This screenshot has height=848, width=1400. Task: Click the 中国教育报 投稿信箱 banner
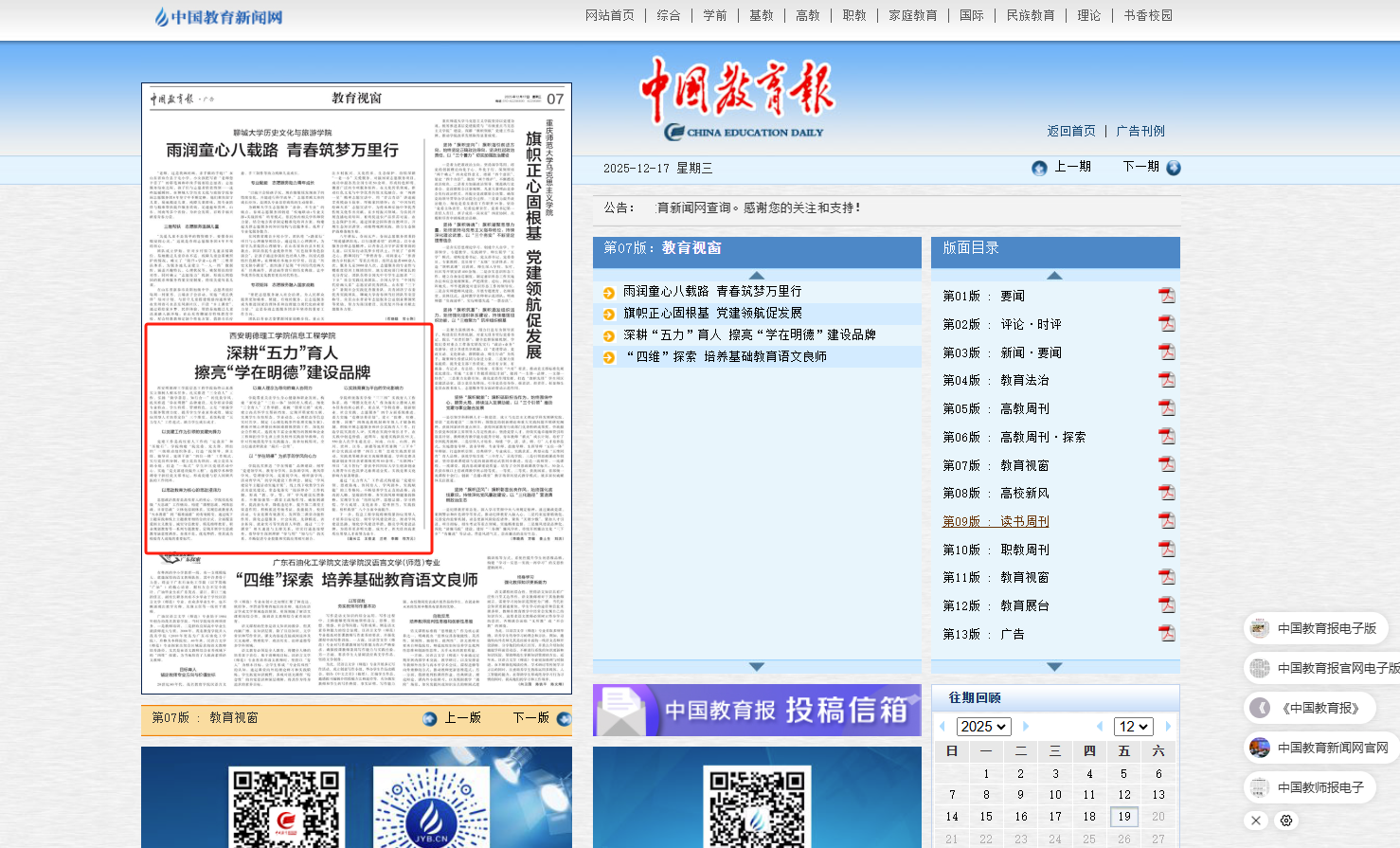tap(757, 711)
